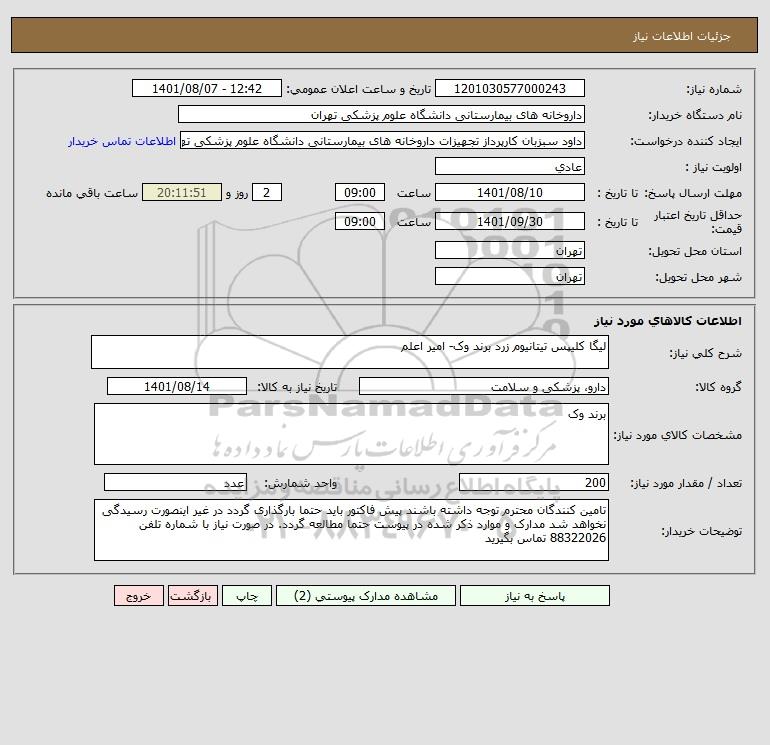Click the 'اطلاعات کالاهای مورد نیاز' section heading
The width and height of the screenshot is (770, 745).
(x=668, y=321)
